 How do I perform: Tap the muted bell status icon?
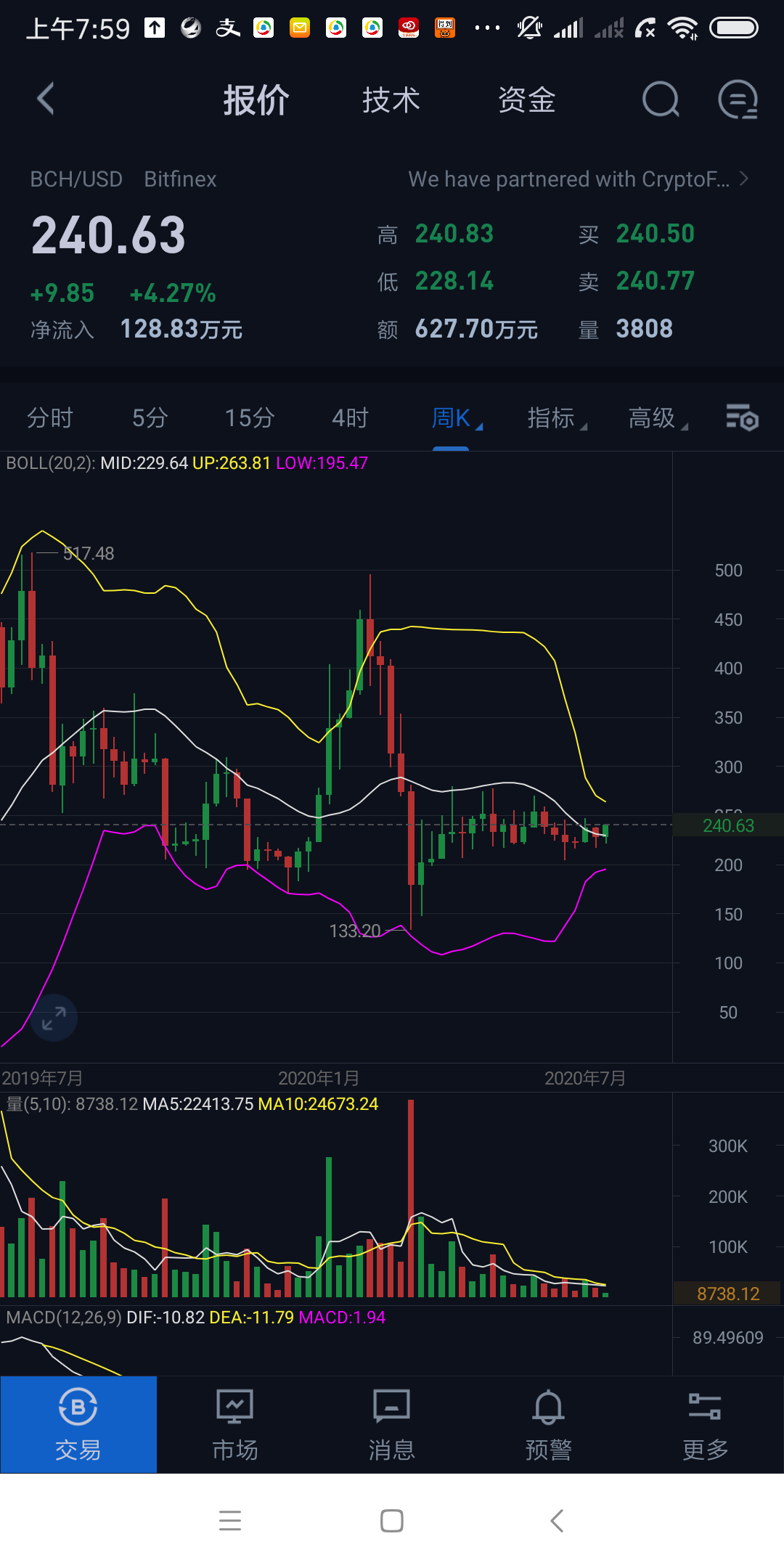(530, 28)
